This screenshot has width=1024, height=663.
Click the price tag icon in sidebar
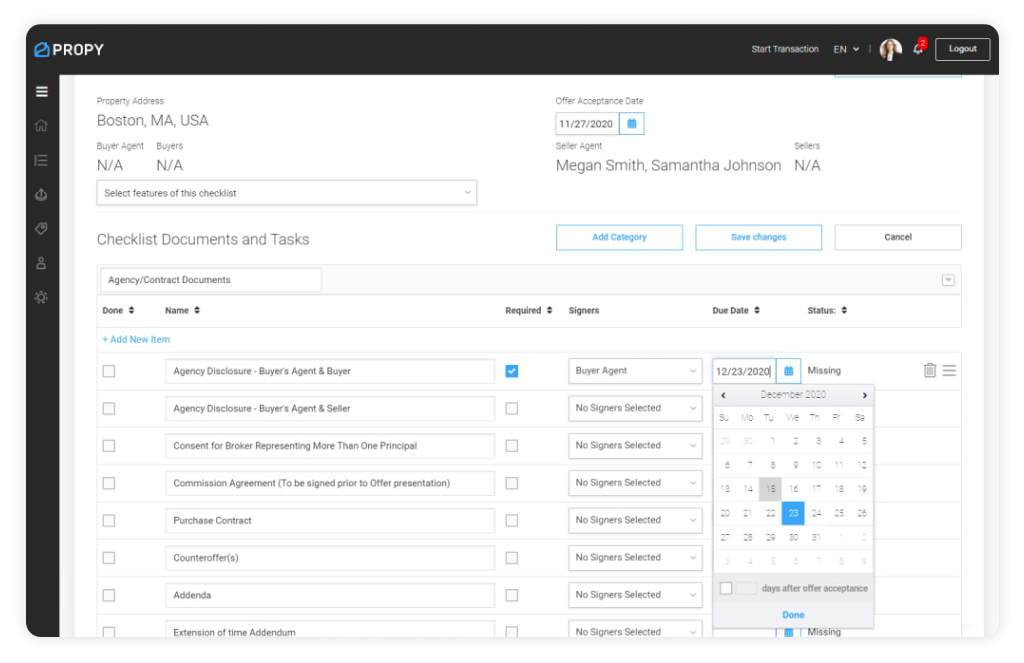tap(41, 229)
